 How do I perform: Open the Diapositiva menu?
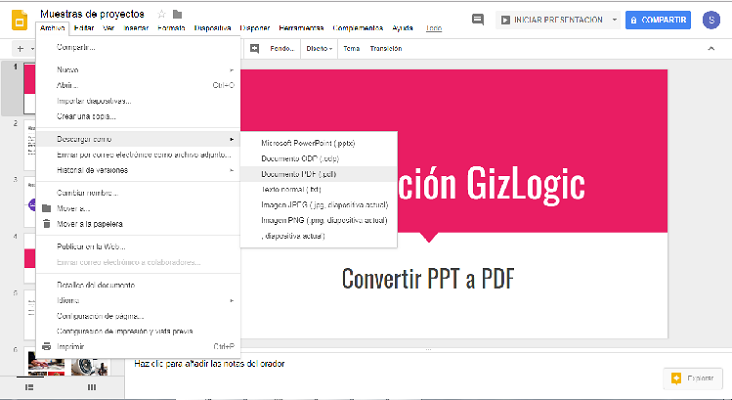(x=213, y=28)
